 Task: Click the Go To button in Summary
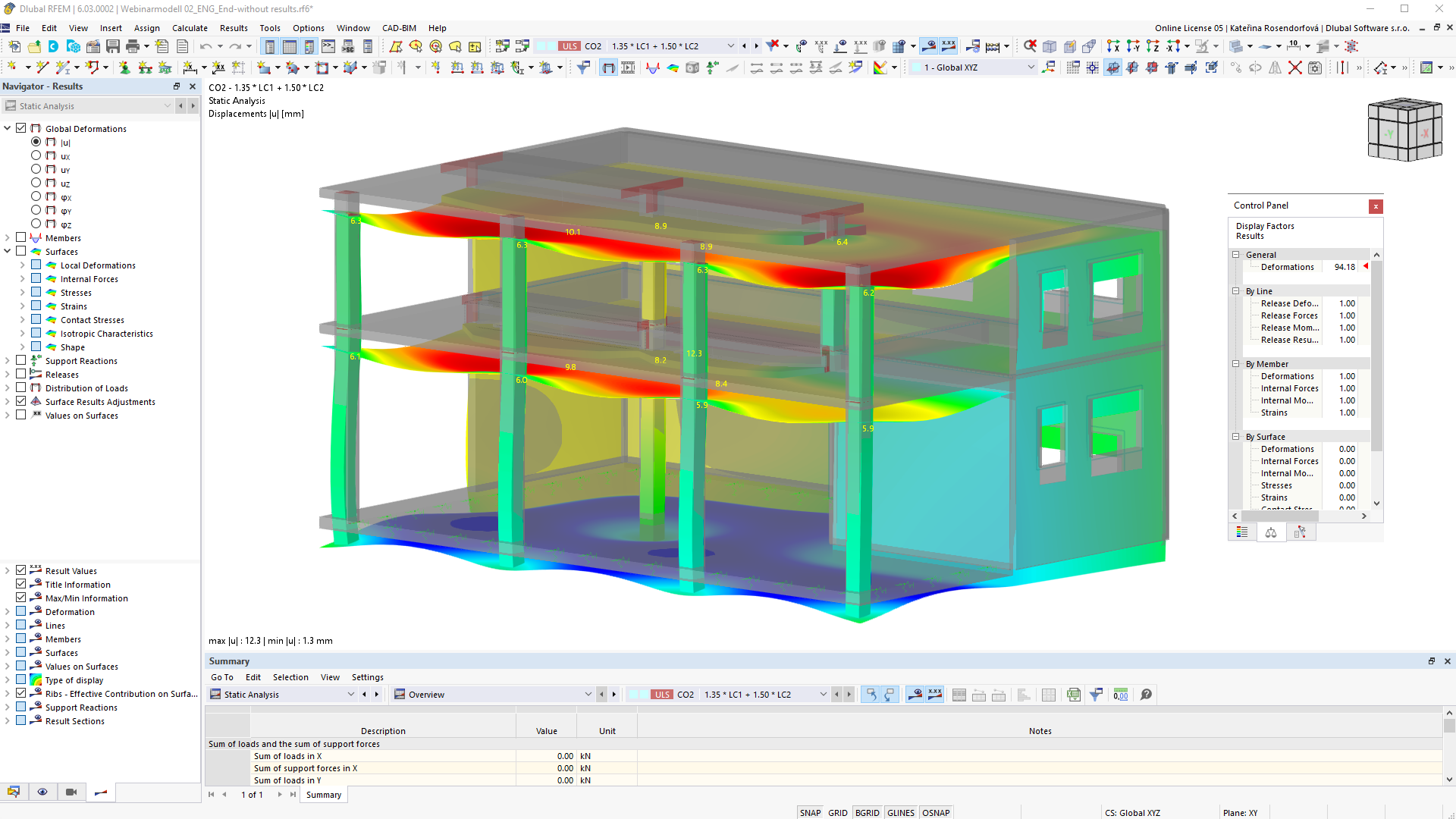222,677
